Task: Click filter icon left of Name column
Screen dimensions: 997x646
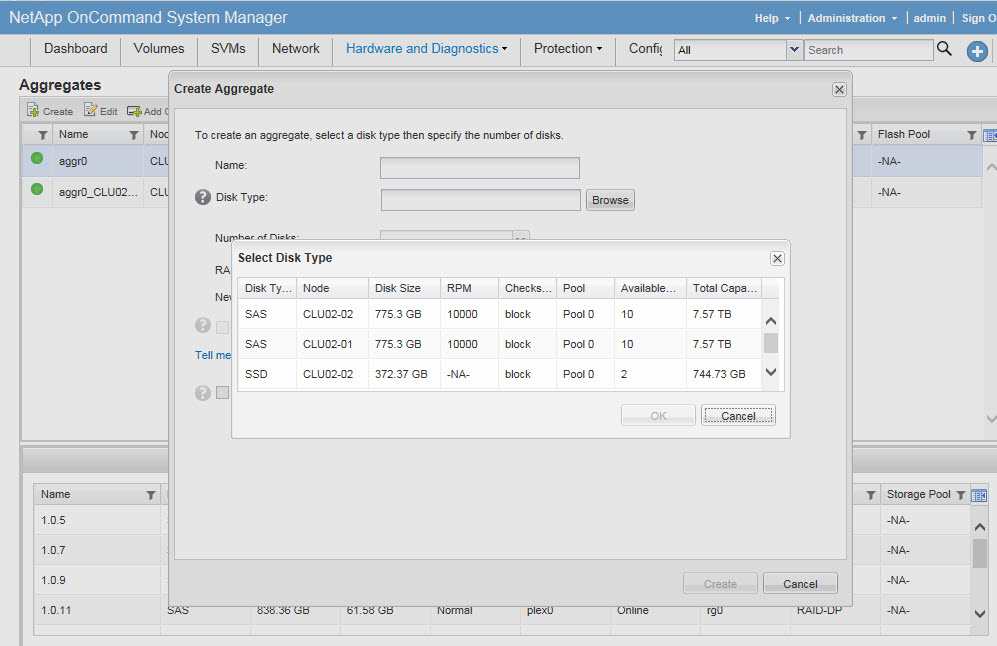Action: tap(42, 135)
